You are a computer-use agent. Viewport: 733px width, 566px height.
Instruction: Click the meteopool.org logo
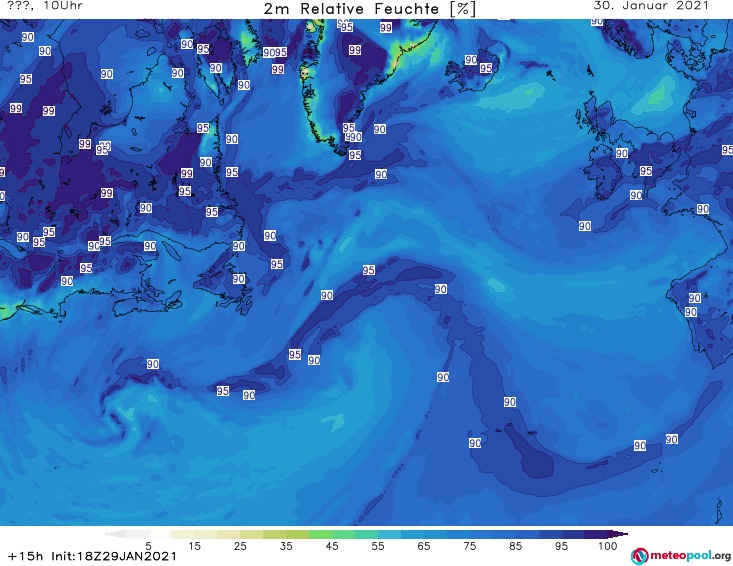[x=681, y=556]
